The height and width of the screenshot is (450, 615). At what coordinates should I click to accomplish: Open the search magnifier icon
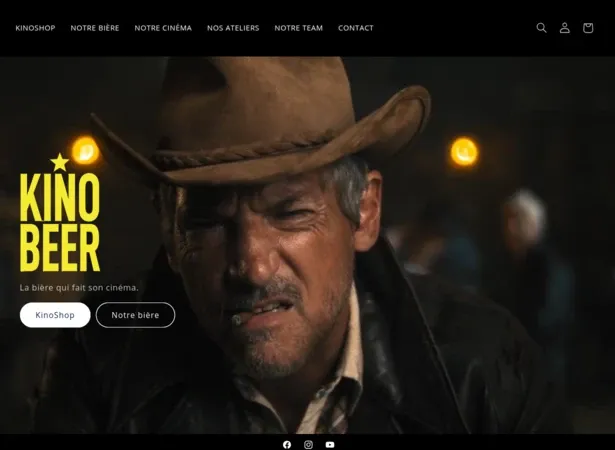pyautogui.click(x=541, y=28)
